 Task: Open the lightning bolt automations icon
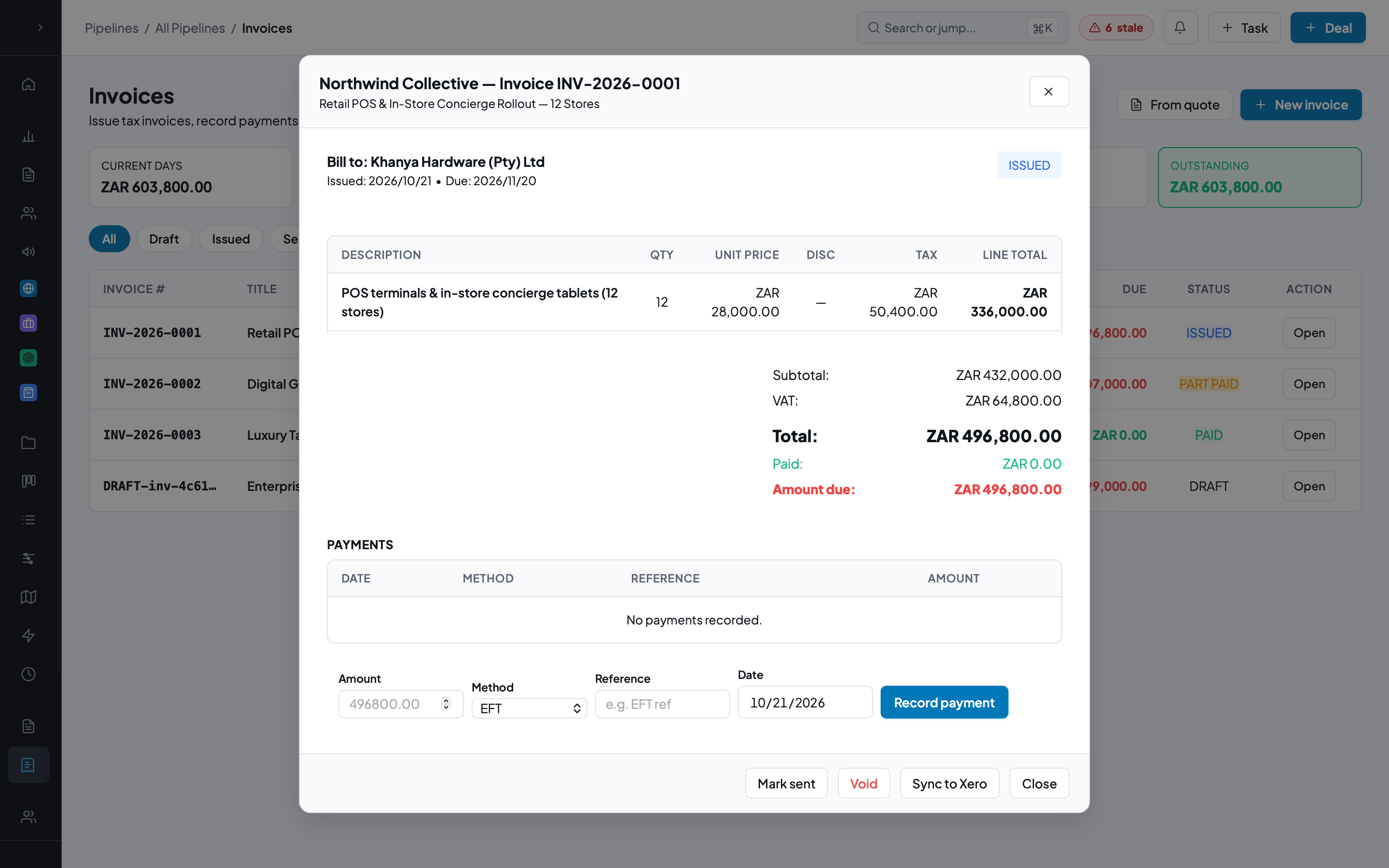(28, 636)
